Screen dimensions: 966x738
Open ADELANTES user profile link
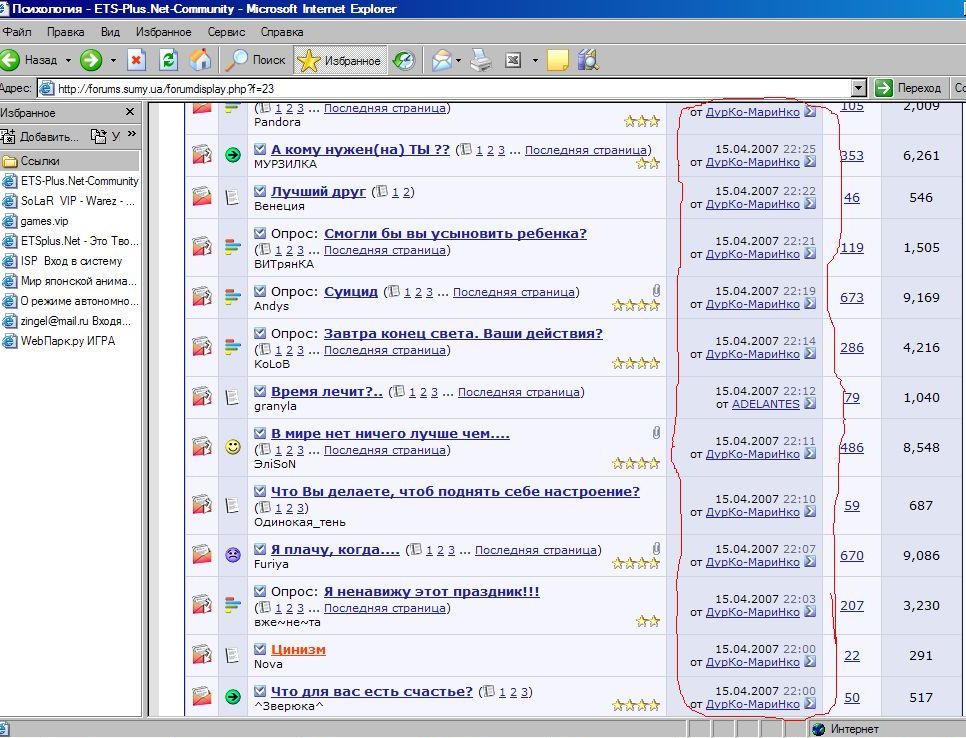(766, 404)
